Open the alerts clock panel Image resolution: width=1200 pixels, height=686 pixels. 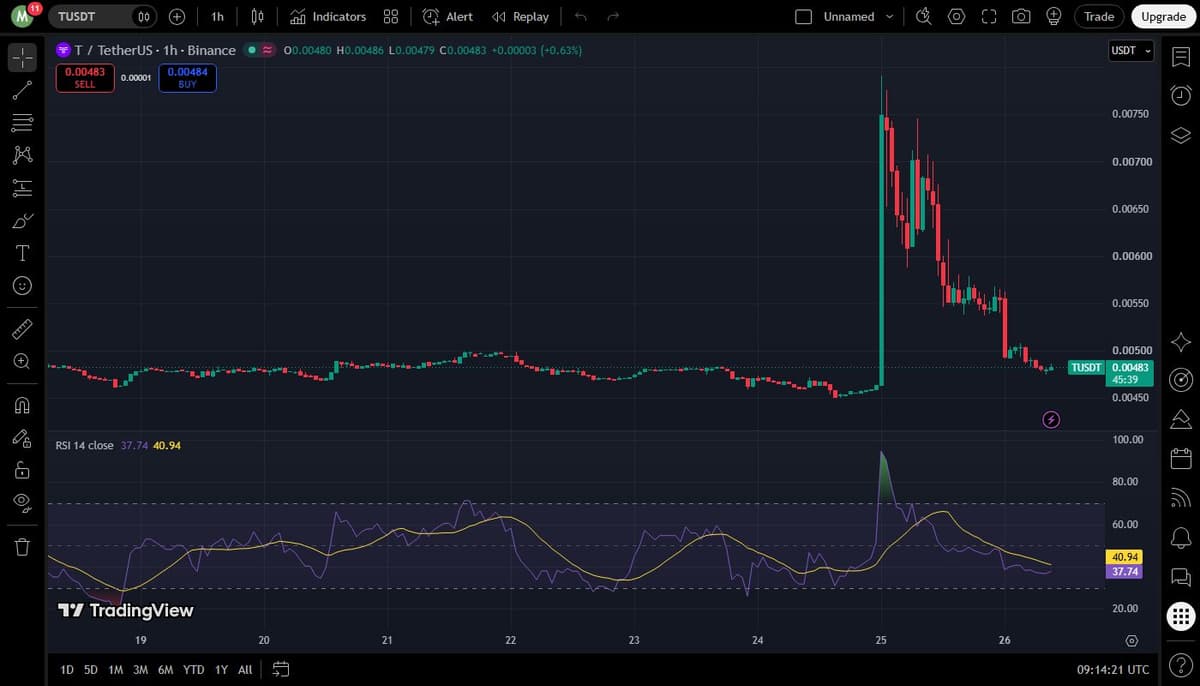tap(1180, 96)
